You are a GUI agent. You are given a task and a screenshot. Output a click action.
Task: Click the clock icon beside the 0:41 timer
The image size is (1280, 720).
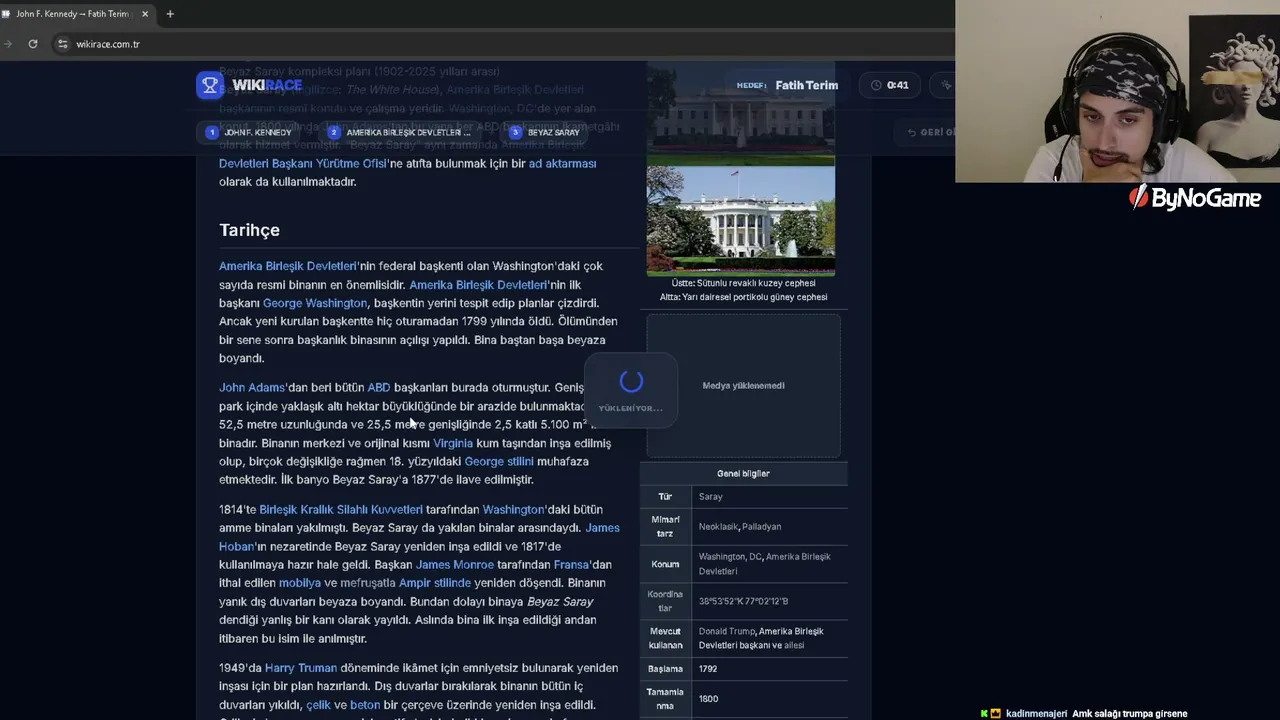click(x=876, y=85)
